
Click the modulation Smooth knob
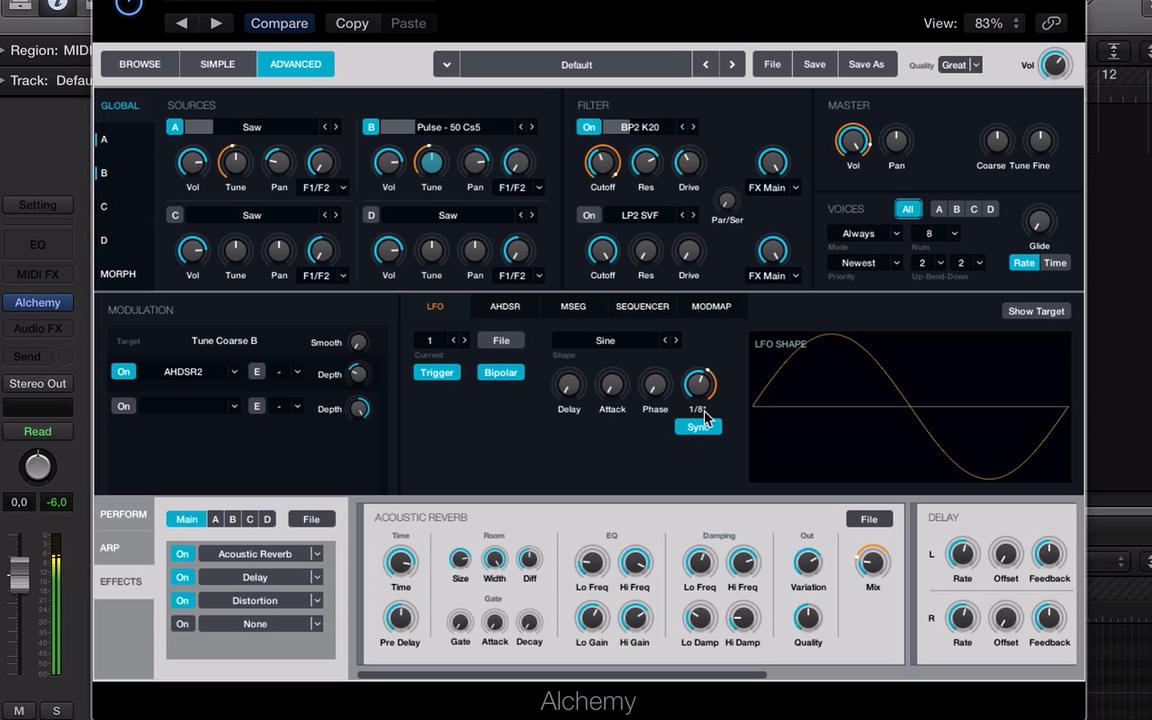(x=358, y=342)
